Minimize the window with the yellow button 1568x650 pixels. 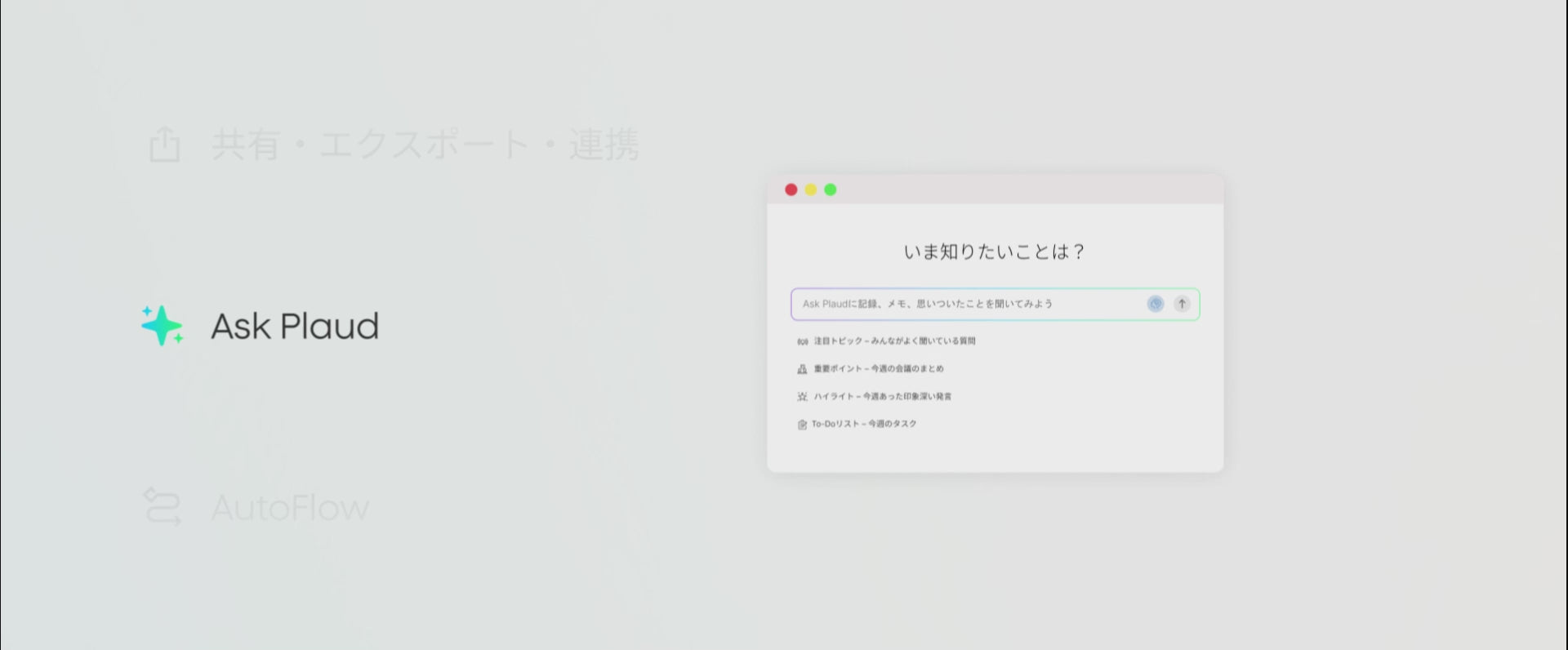pos(810,189)
